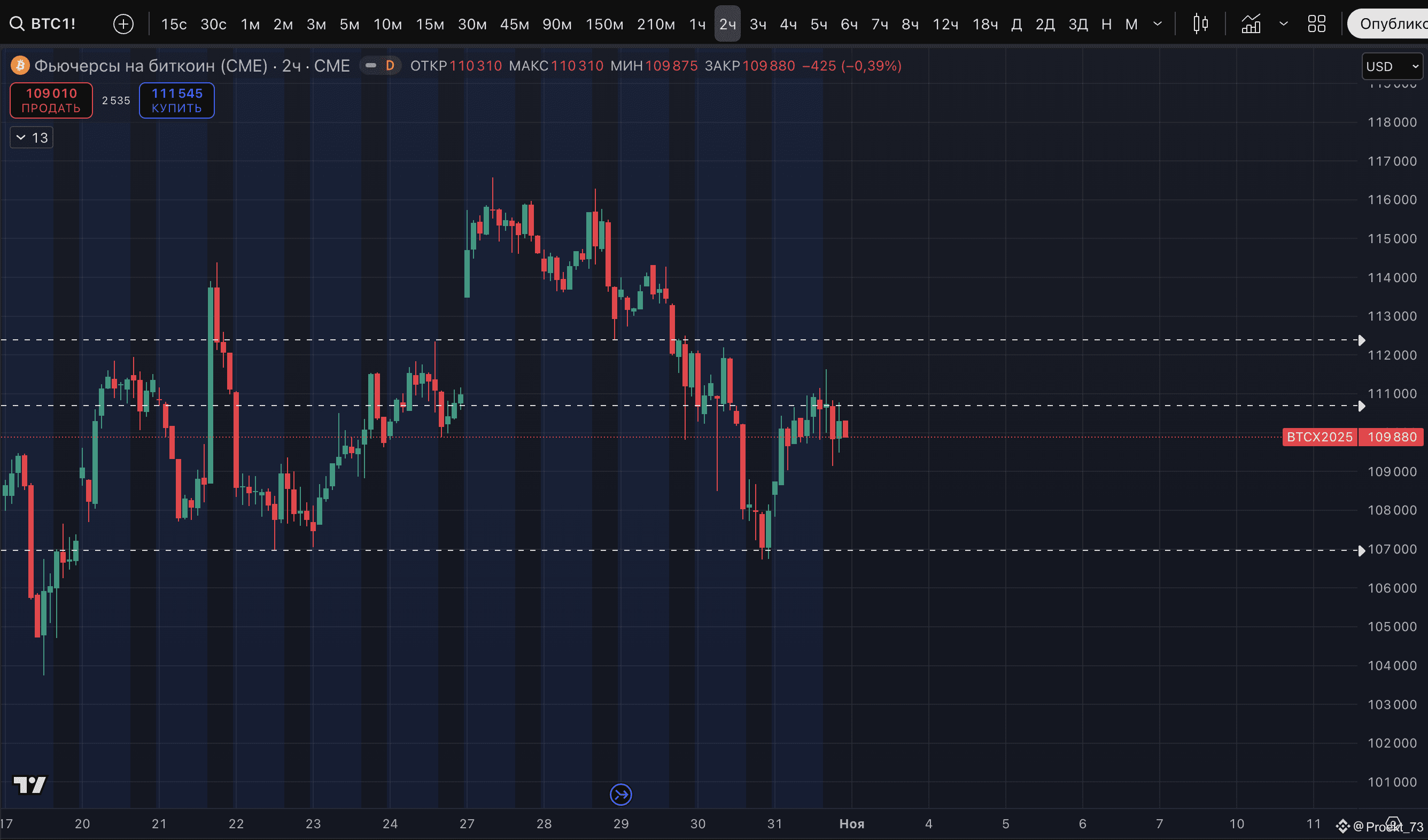Click the TradingView logo at bottom left
Image resolution: width=1428 pixels, height=840 pixels.
[30, 785]
